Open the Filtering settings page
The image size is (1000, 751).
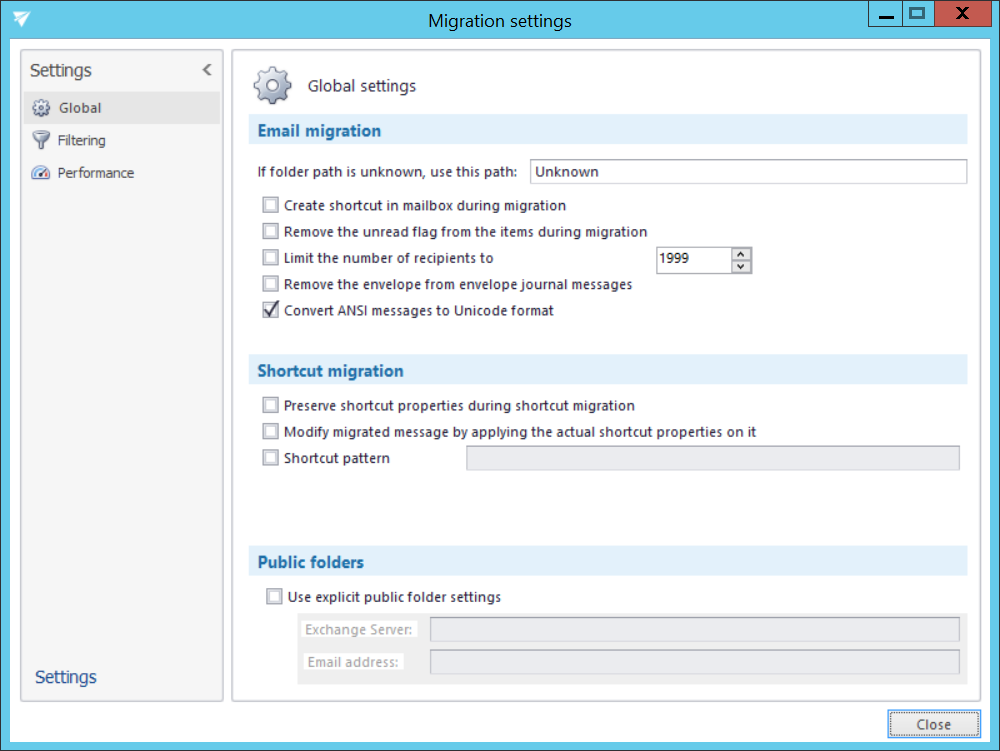click(81, 141)
